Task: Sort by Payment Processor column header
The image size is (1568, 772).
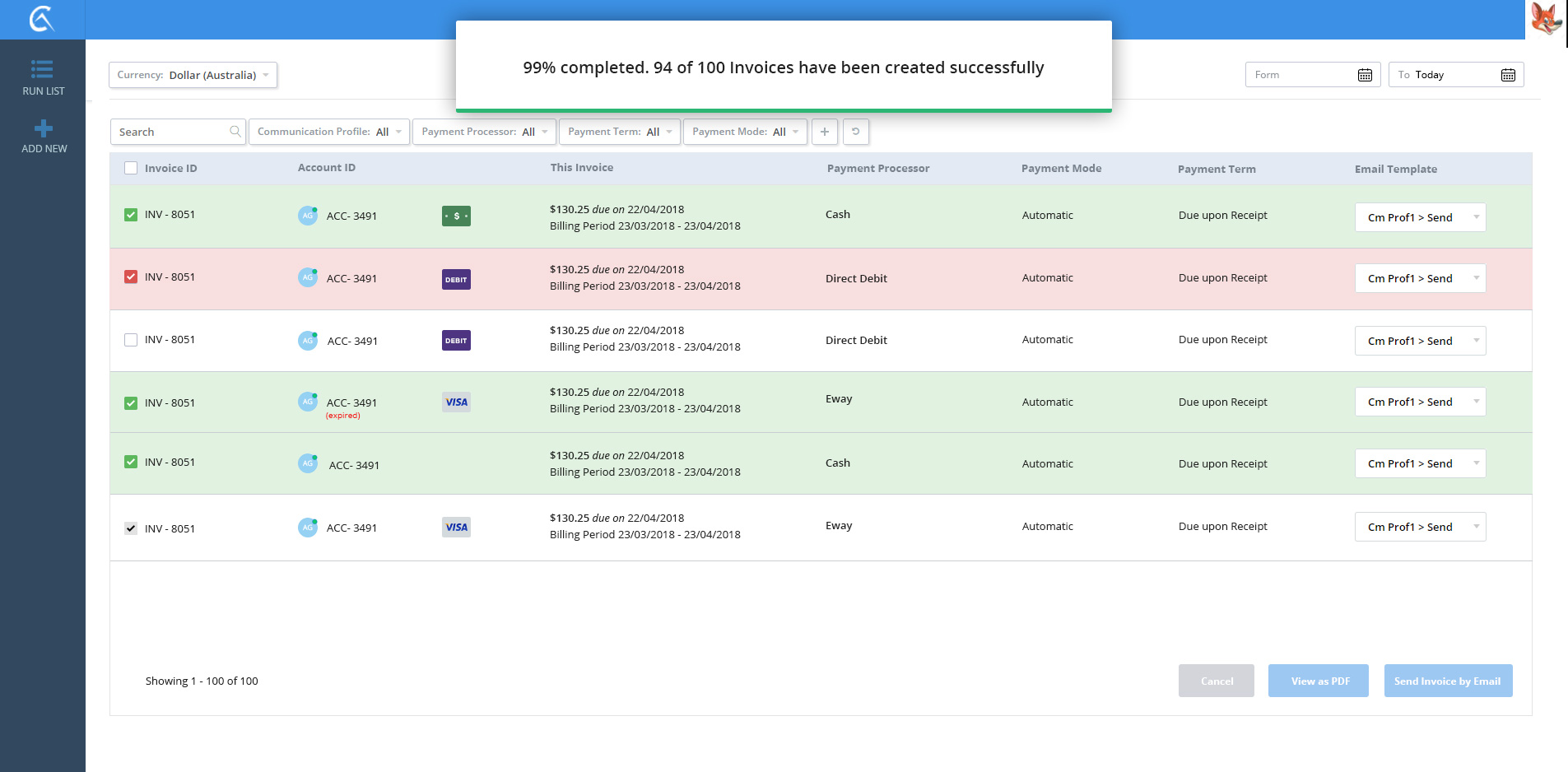Action: [877, 169]
